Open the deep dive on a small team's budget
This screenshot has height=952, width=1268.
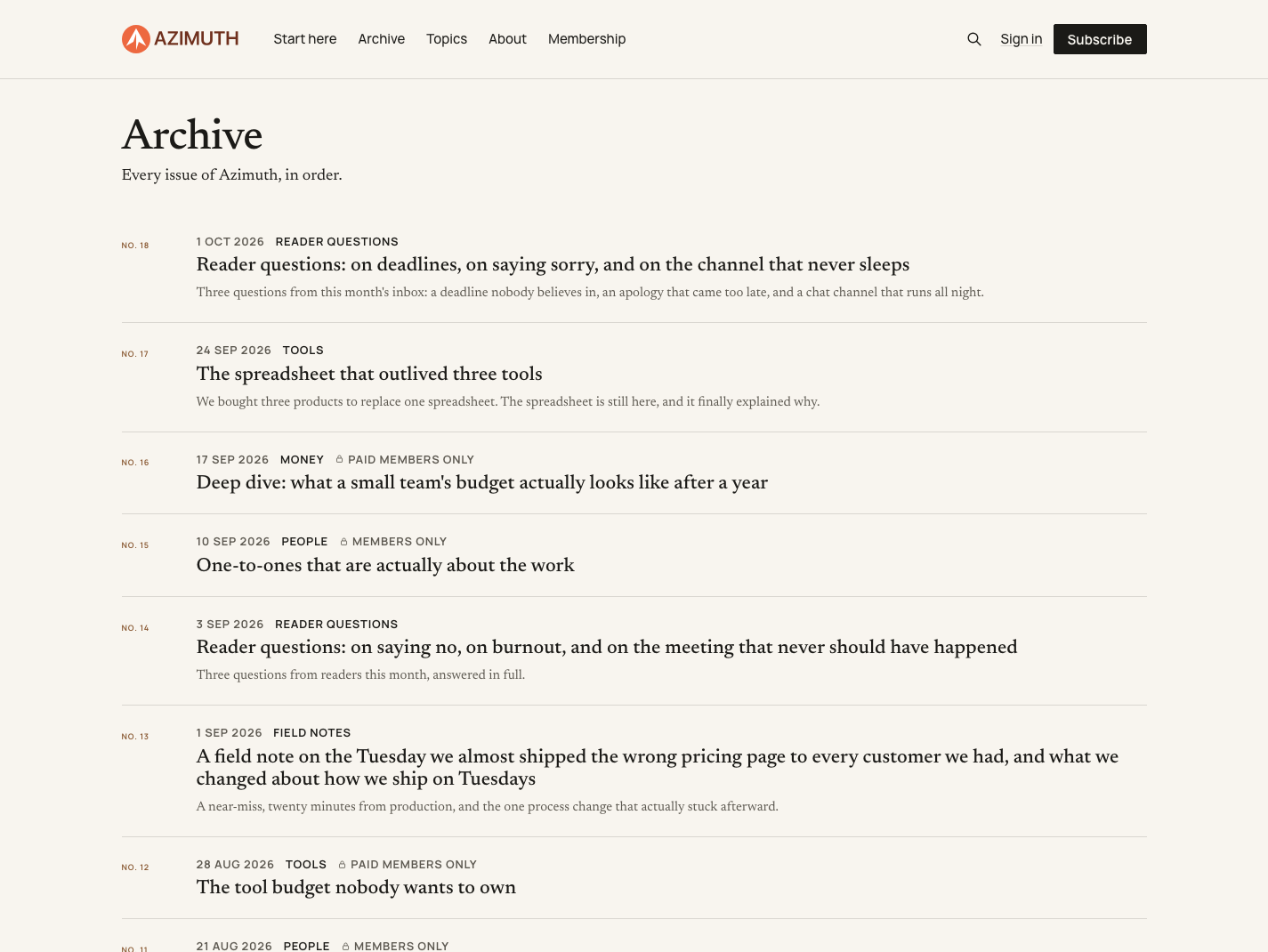pos(482,482)
